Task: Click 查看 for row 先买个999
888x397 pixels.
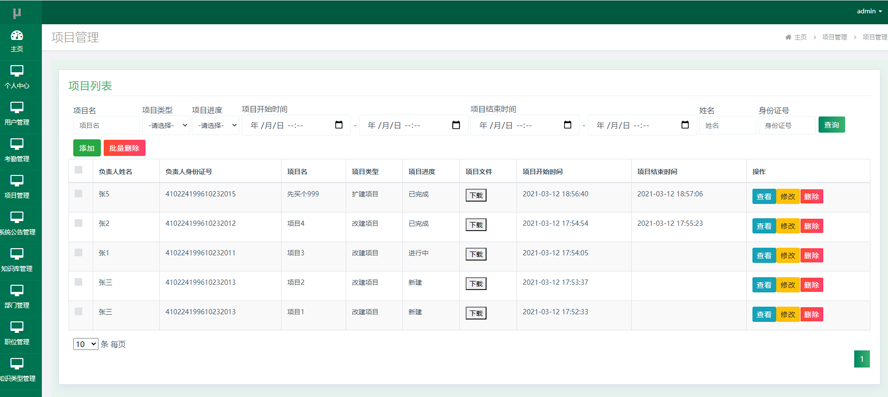Action: [x=764, y=197]
